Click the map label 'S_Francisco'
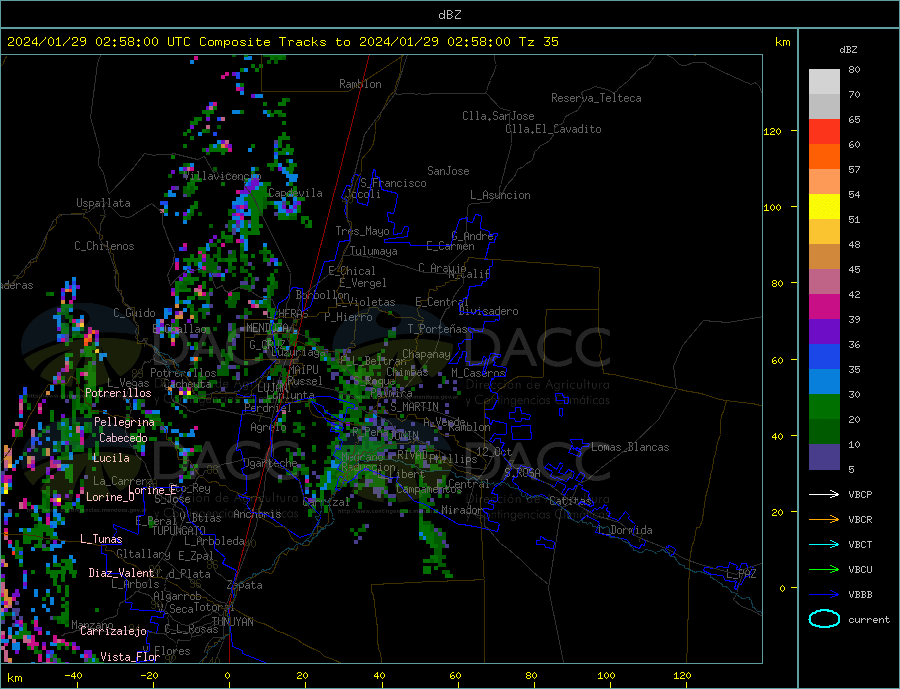Image resolution: width=900 pixels, height=689 pixels. (393, 183)
